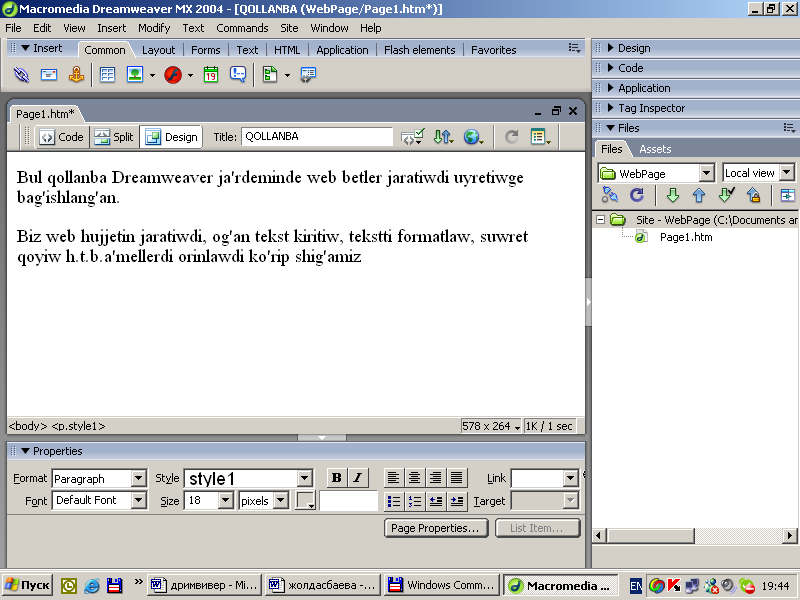Open the Commands menu
Viewport: 800px width, 600px height.
click(x=242, y=28)
